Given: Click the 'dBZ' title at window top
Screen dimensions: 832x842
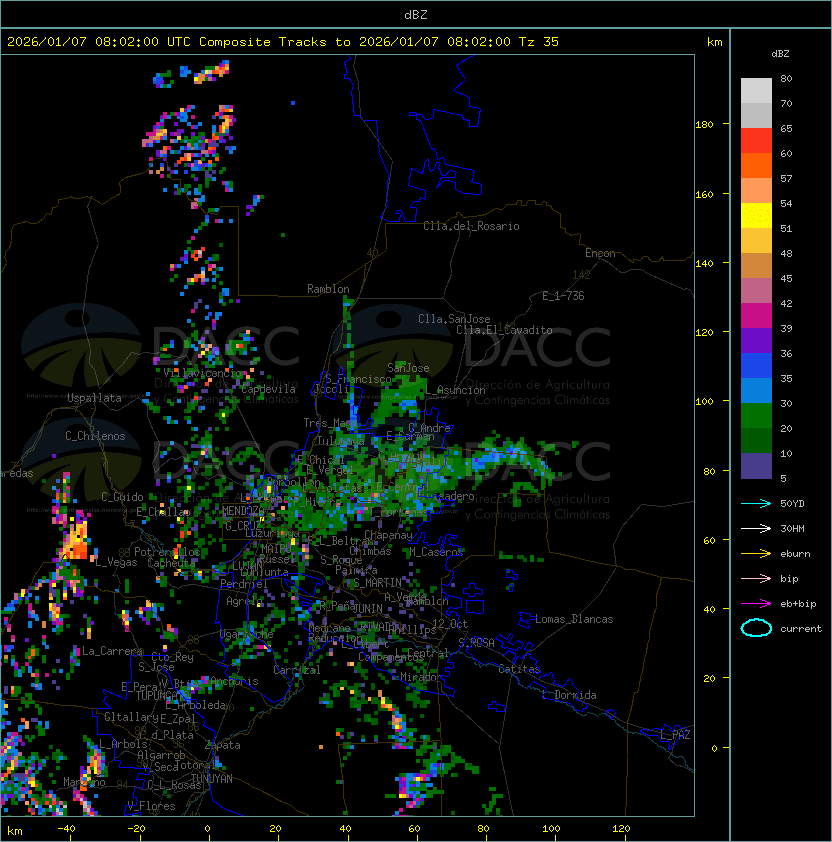Looking at the screenshot, I should point(416,14).
